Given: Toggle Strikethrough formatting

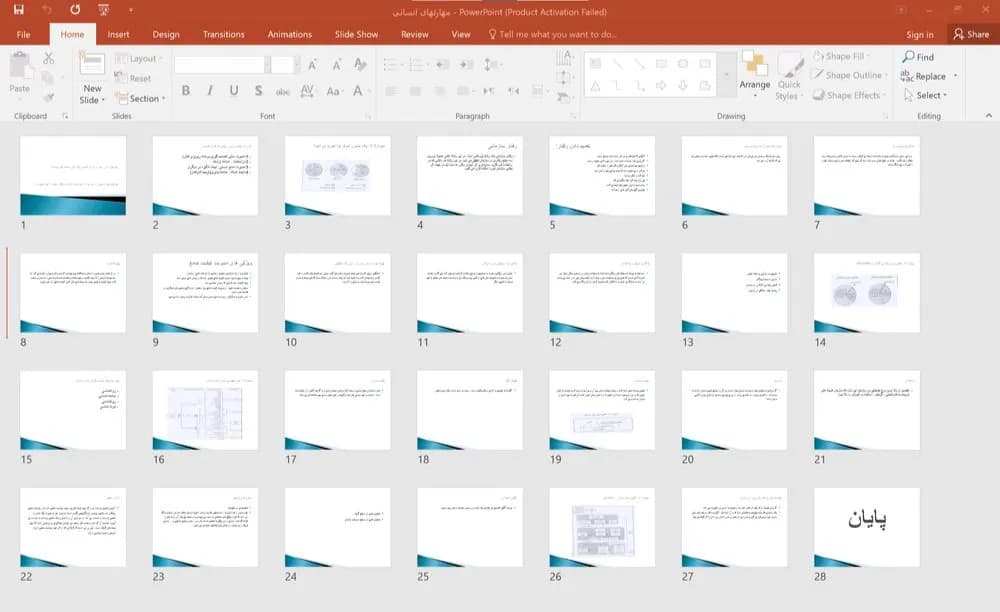Looking at the screenshot, I should tap(283, 91).
